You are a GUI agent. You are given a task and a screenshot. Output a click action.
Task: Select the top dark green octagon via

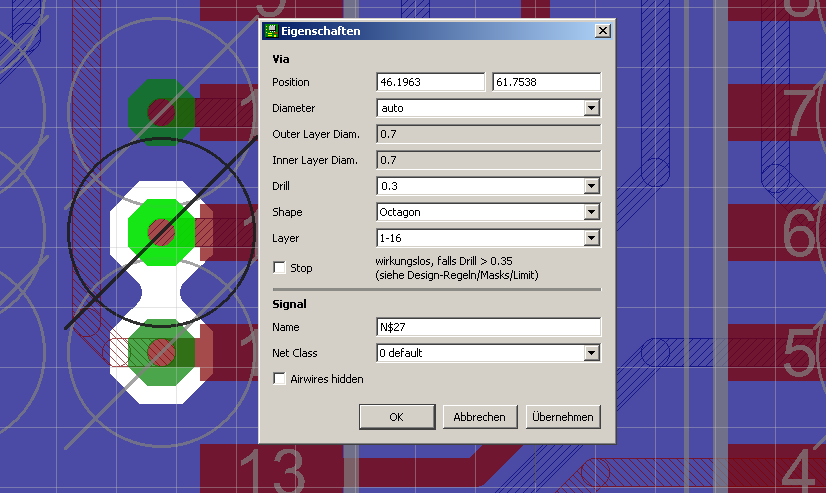[161, 112]
